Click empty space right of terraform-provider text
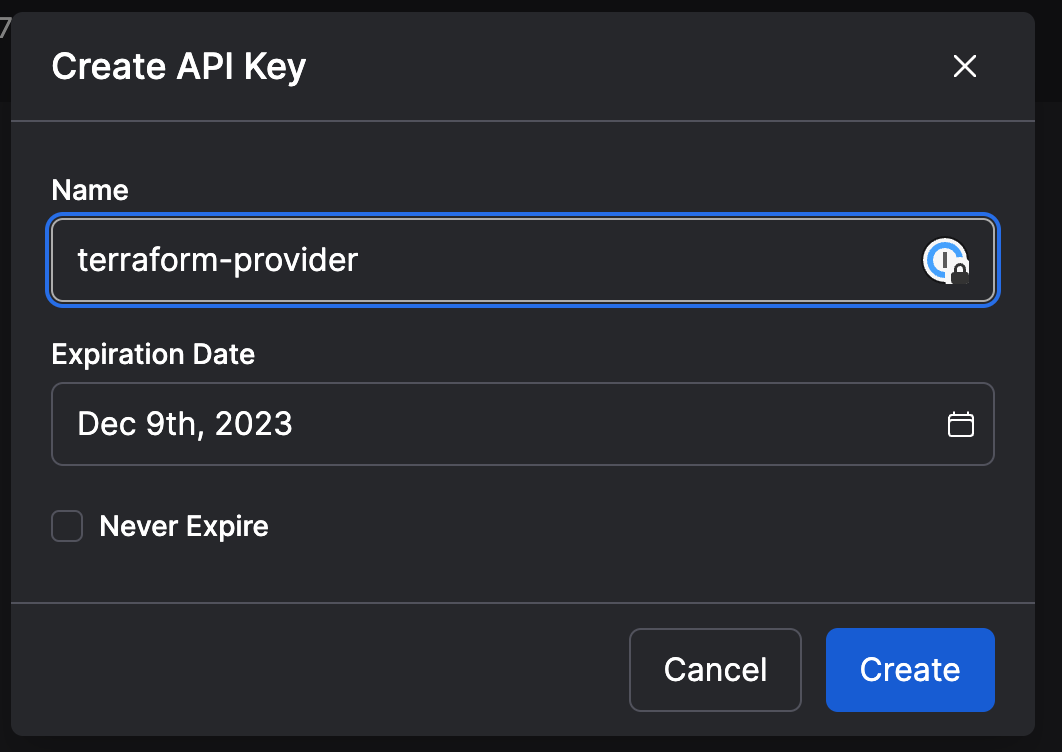 pyautogui.click(x=637, y=260)
